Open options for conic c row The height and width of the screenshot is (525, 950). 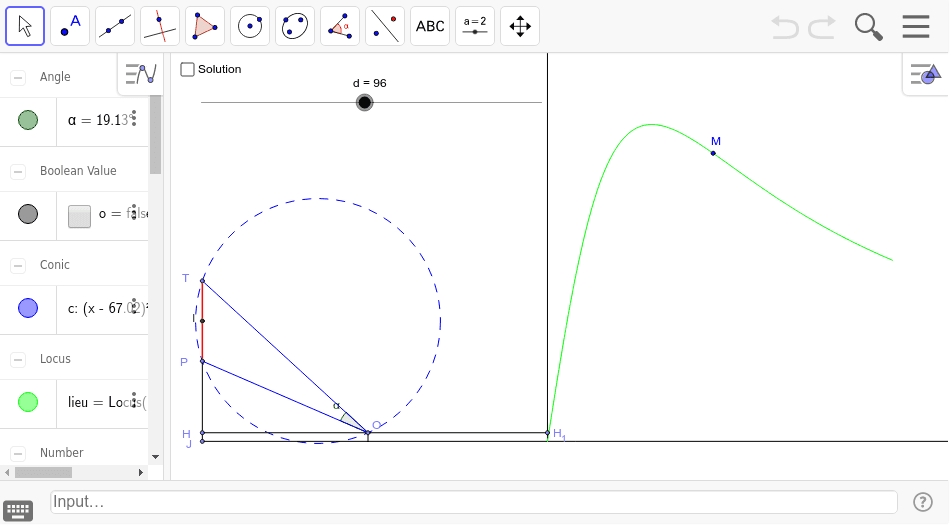pos(134,306)
